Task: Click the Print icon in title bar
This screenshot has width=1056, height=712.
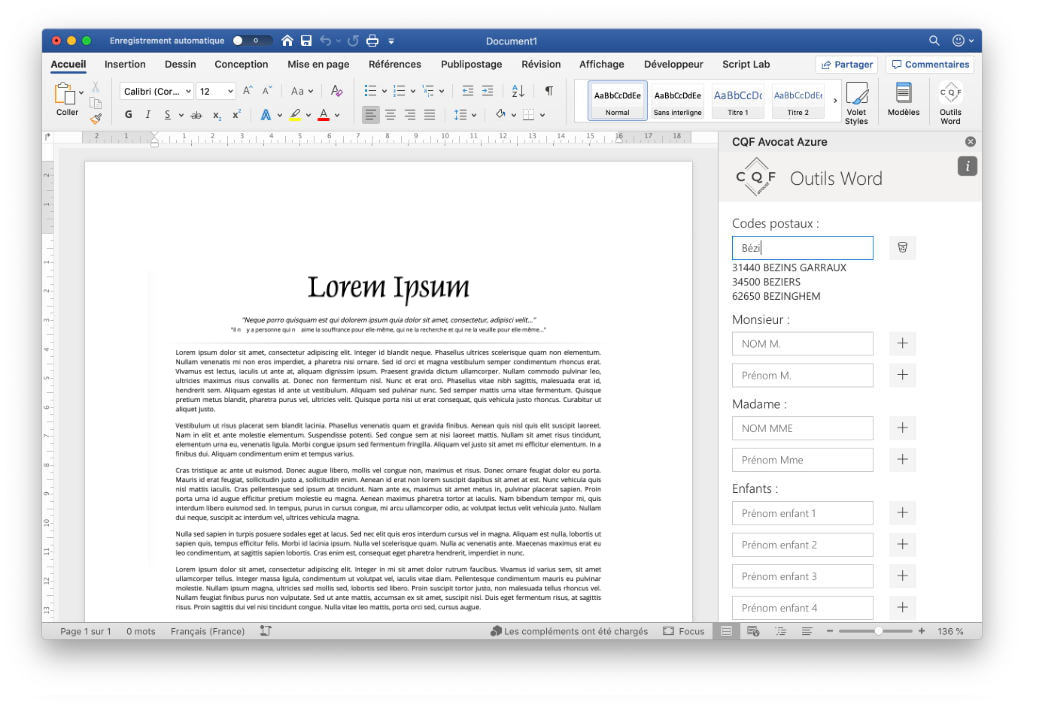Action: point(372,41)
